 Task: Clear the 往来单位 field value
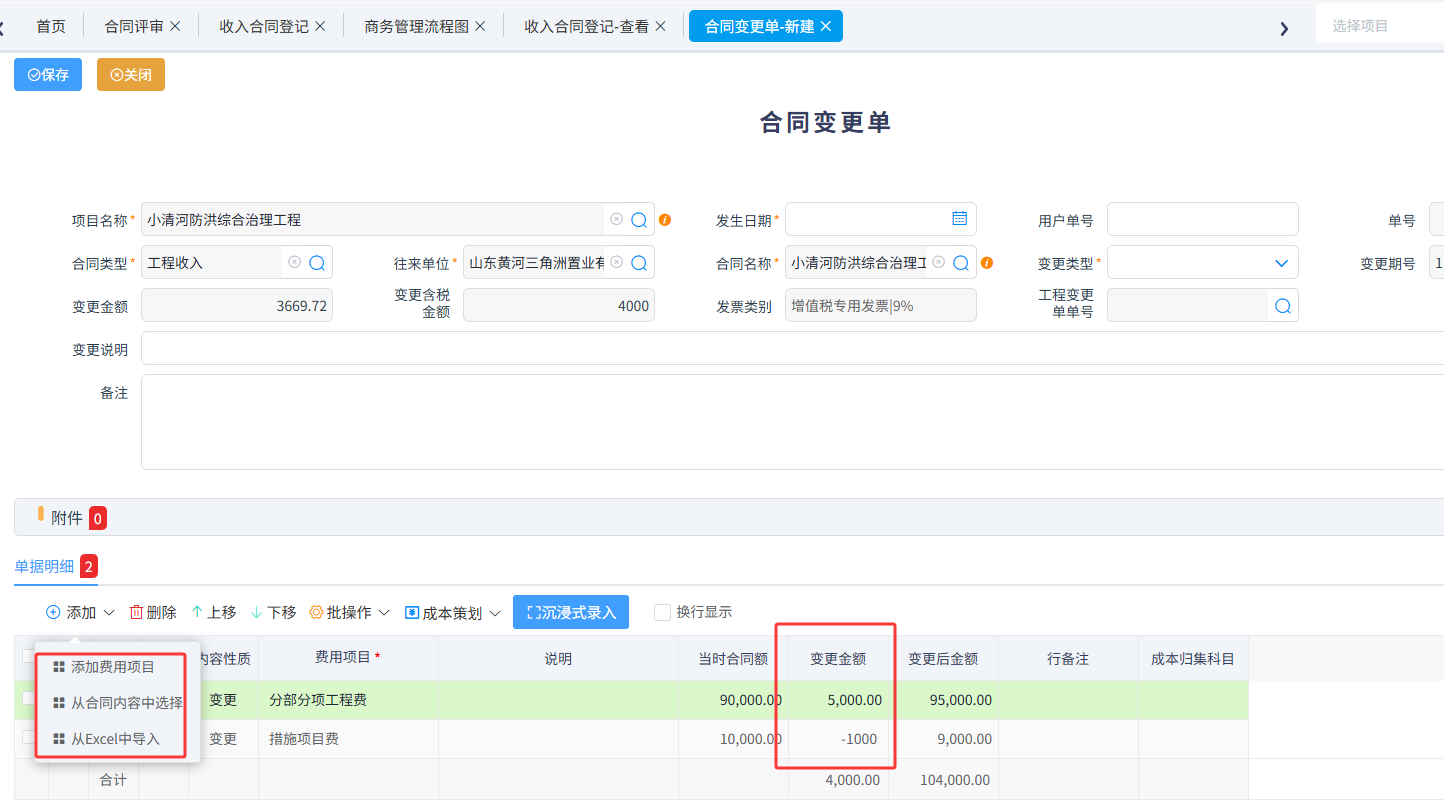click(616, 262)
